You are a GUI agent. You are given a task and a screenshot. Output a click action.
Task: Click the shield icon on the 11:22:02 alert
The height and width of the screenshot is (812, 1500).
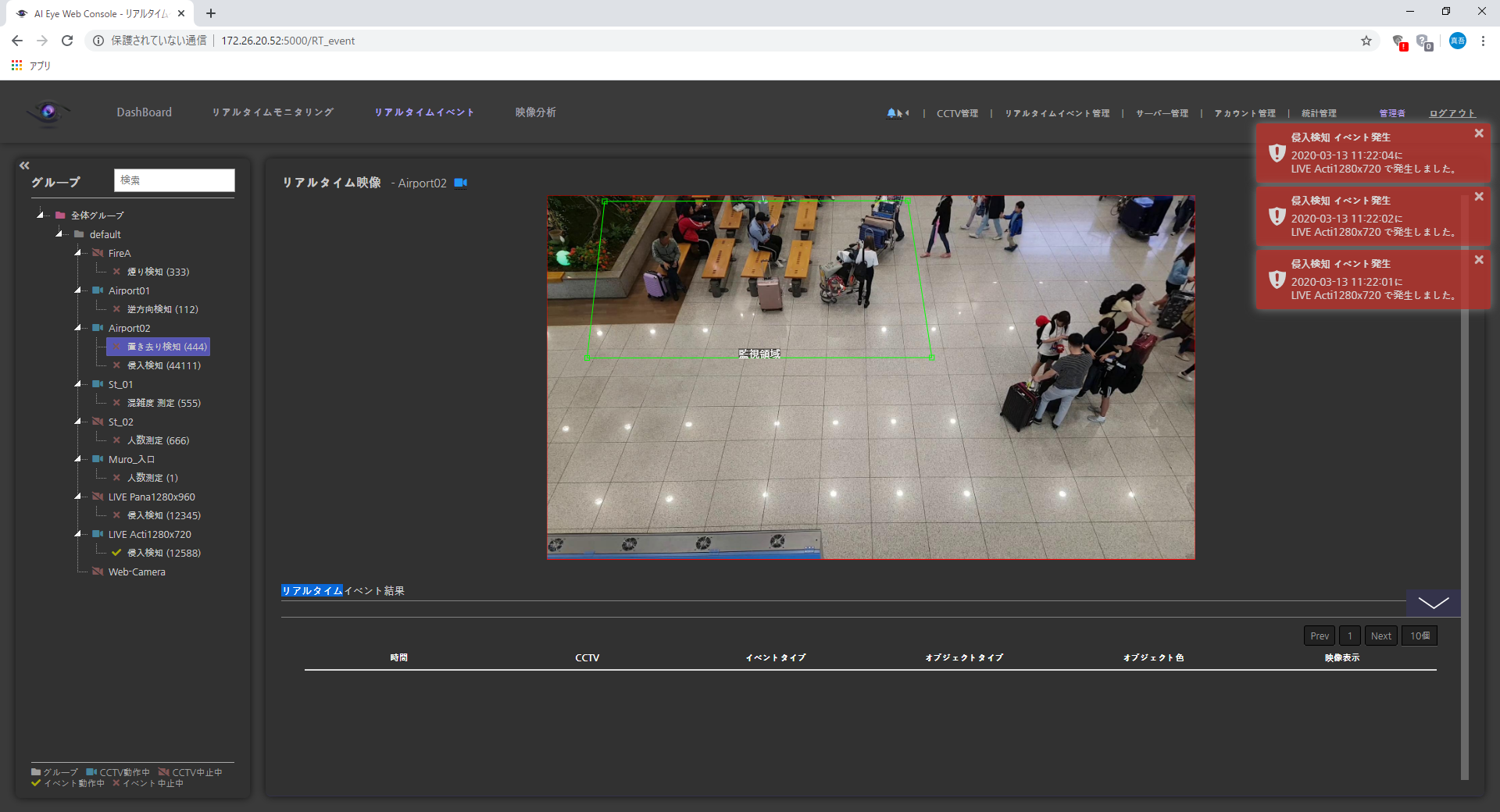[x=1277, y=216]
